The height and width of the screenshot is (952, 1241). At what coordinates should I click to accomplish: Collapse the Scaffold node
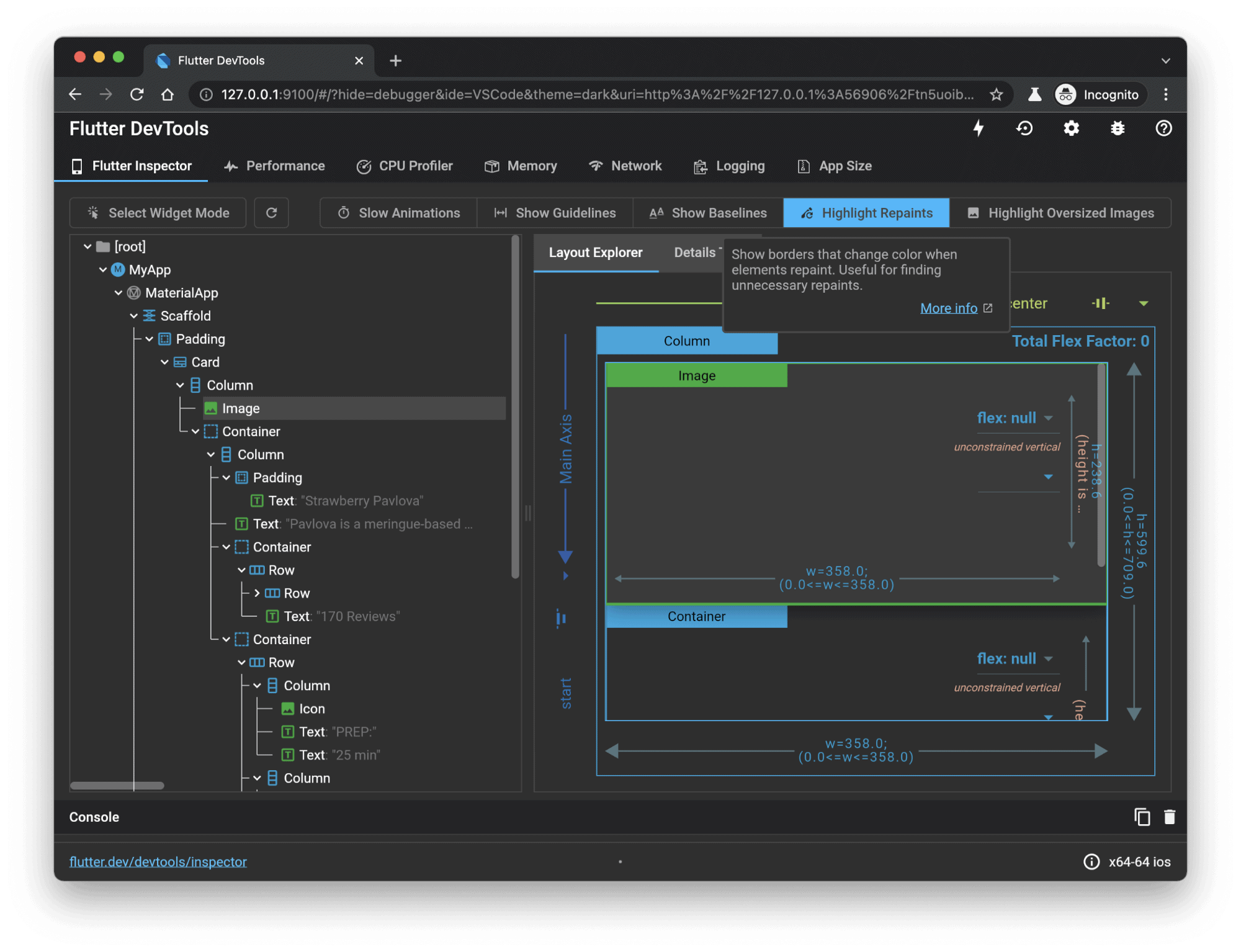pyautogui.click(x=134, y=316)
